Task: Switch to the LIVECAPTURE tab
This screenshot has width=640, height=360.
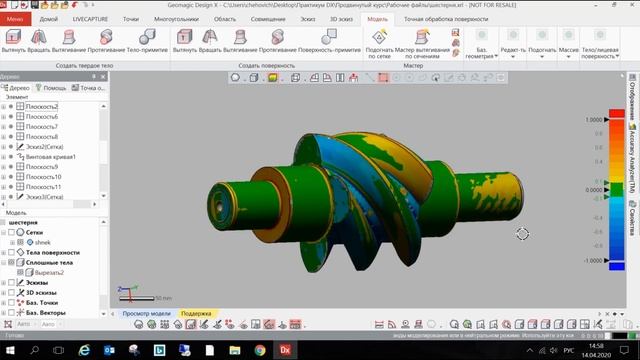Action: pos(90,19)
